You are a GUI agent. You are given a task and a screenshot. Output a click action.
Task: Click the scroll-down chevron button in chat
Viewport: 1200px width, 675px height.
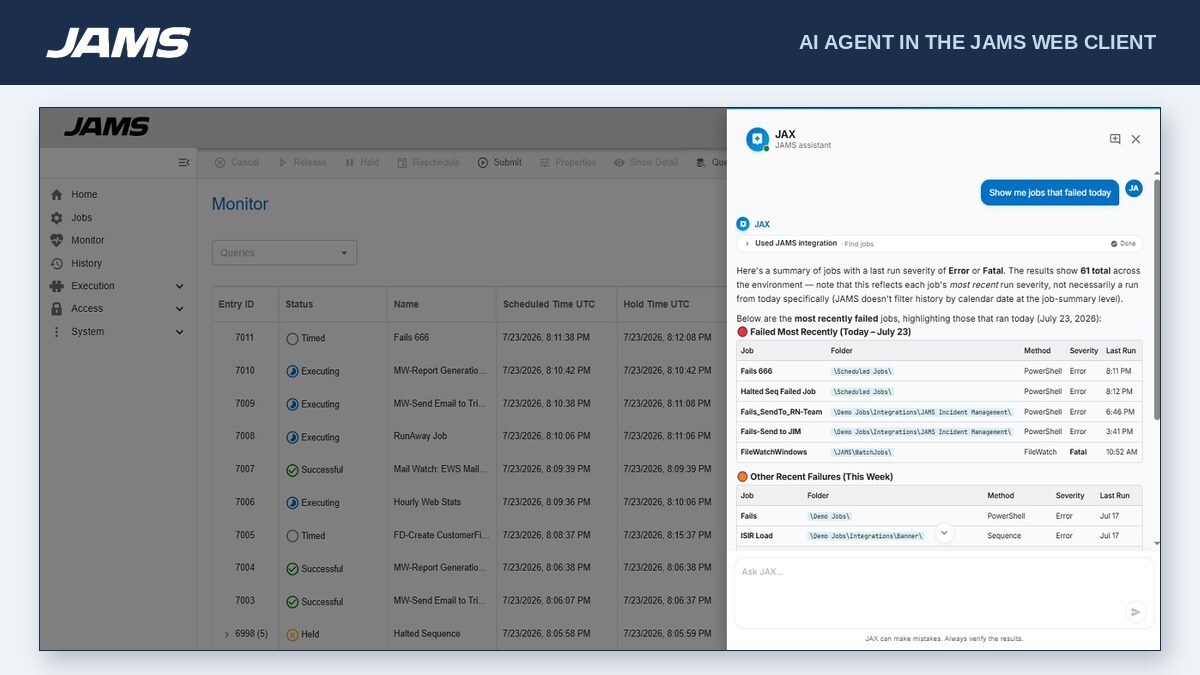[x=944, y=533]
